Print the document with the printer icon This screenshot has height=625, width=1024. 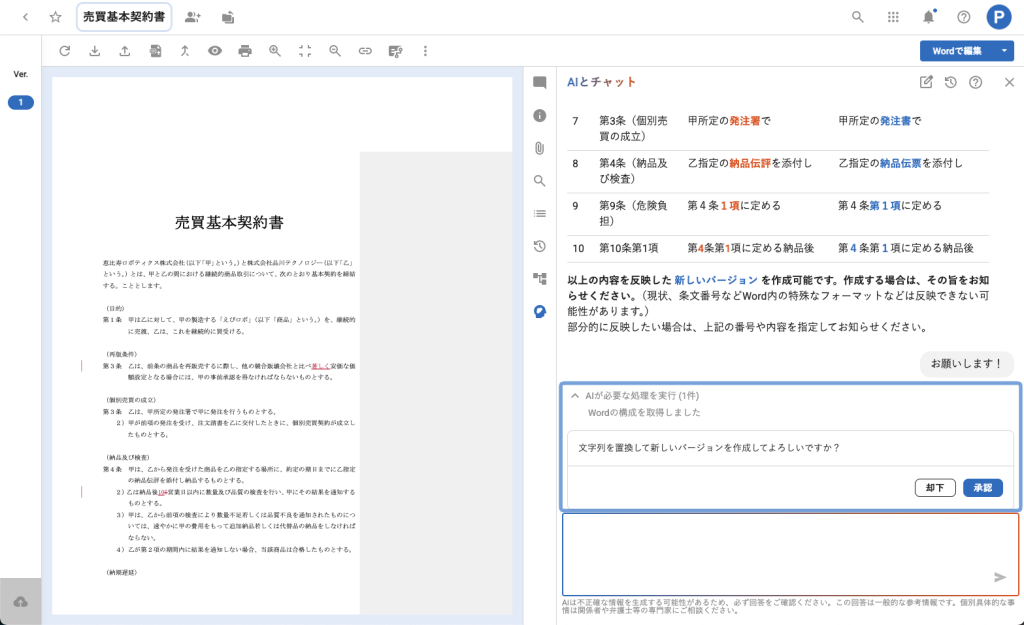(x=245, y=50)
